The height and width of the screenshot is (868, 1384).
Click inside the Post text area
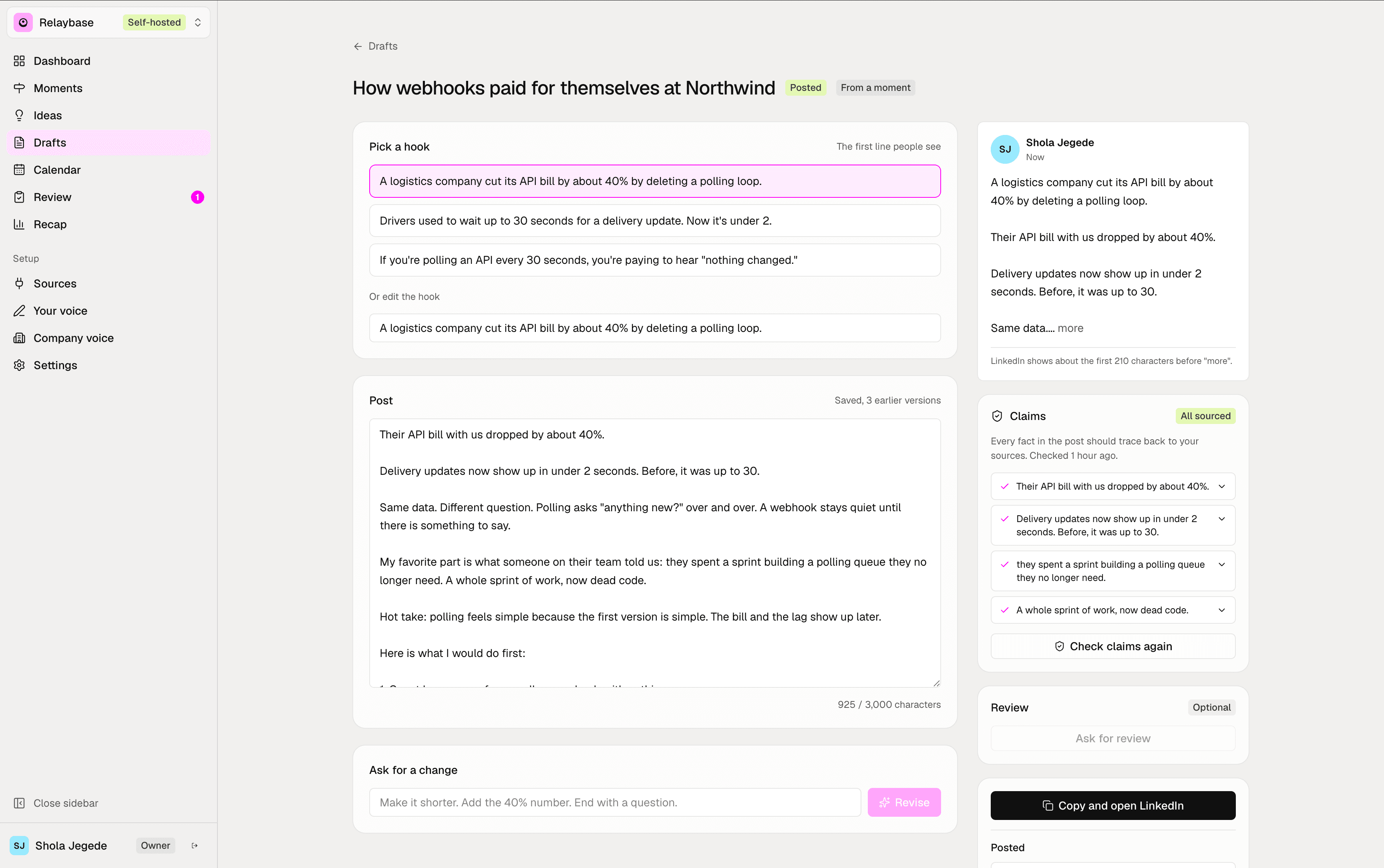655,553
